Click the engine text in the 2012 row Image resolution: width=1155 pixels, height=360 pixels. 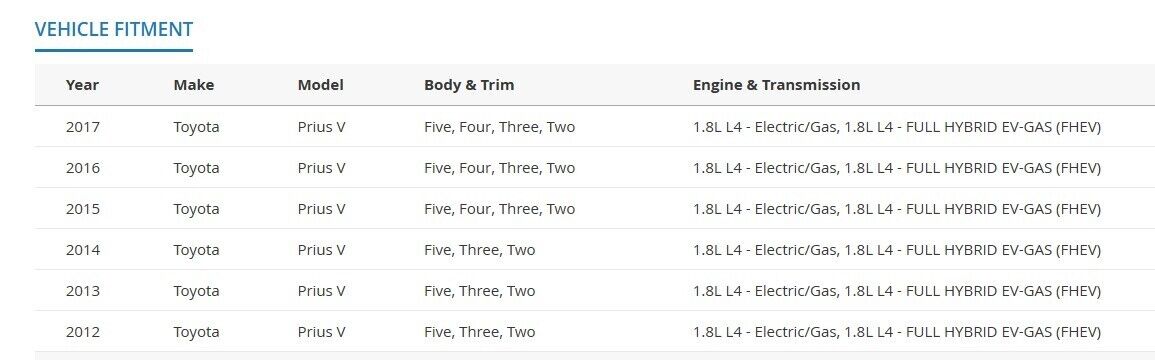tap(897, 332)
